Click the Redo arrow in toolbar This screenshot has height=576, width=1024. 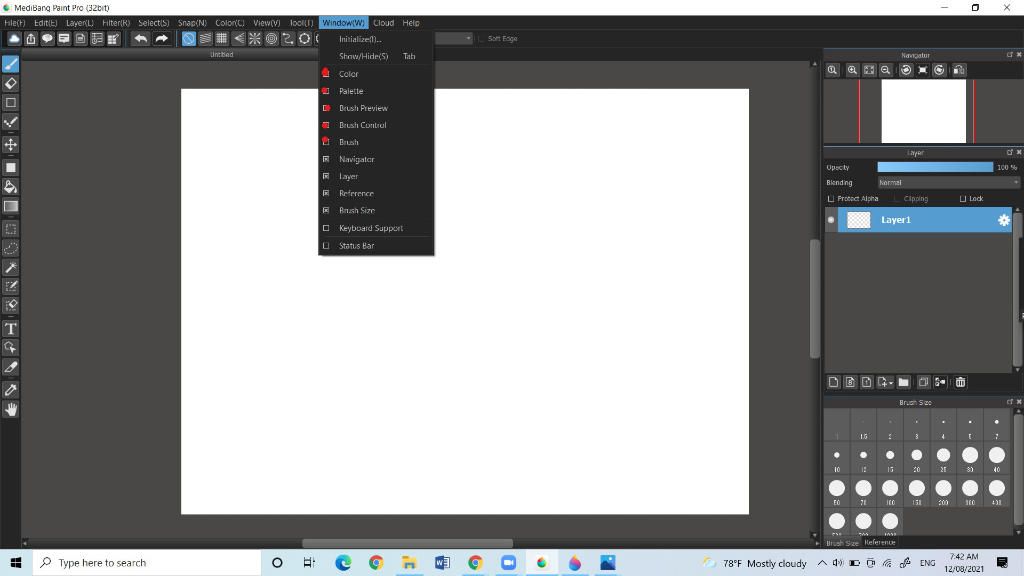[x=161, y=39]
